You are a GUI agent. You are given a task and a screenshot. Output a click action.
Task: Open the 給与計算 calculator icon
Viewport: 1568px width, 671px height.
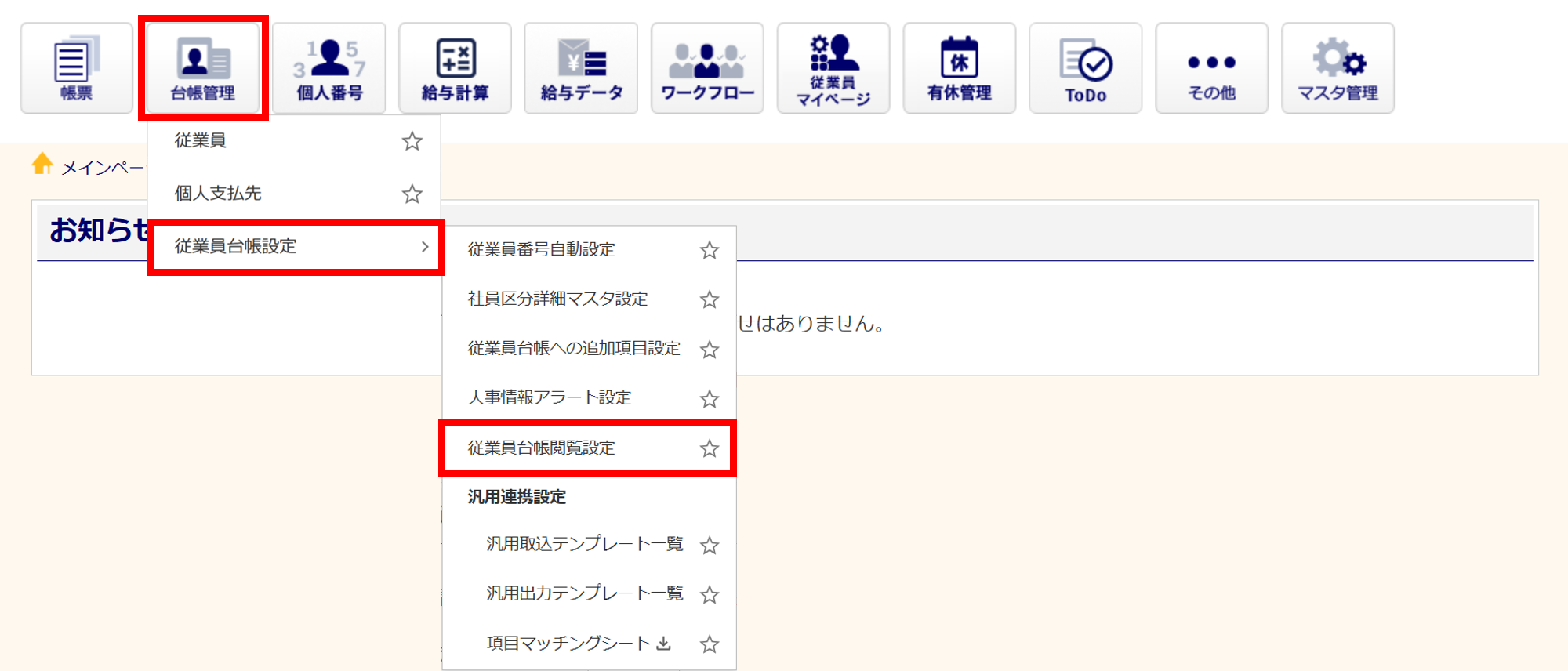tap(455, 68)
